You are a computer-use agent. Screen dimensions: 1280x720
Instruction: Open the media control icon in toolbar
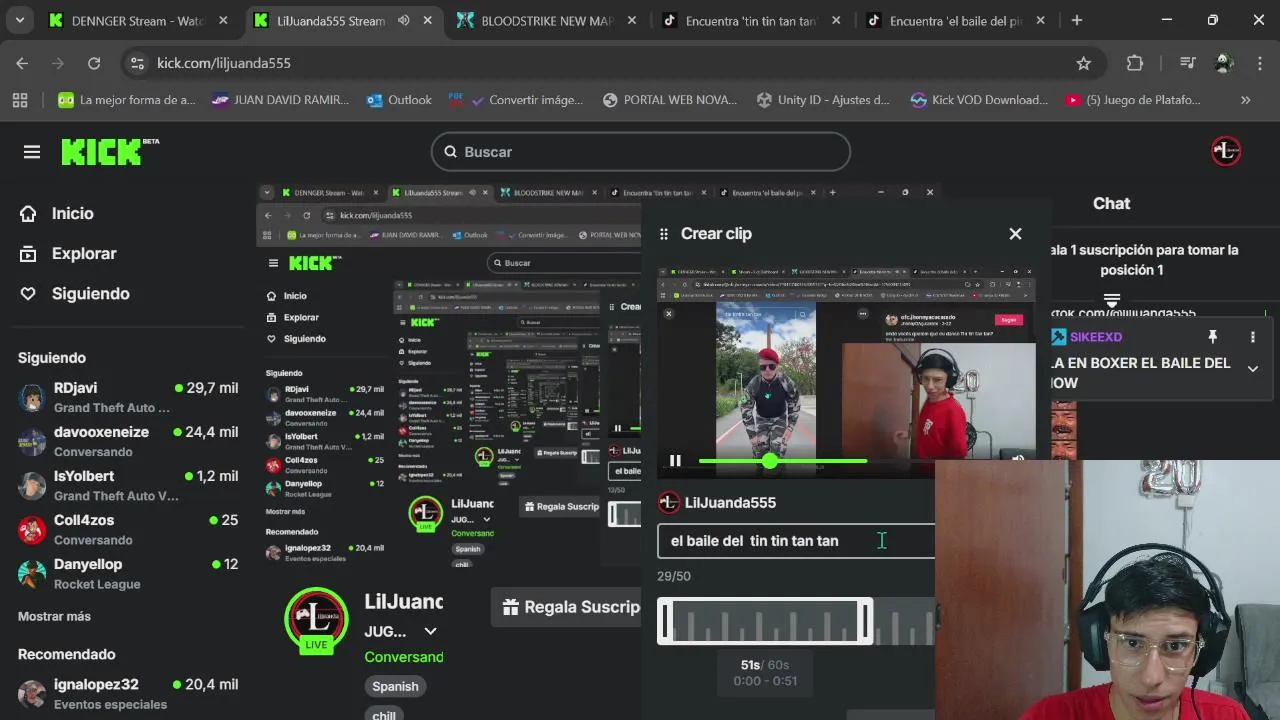click(x=1187, y=63)
